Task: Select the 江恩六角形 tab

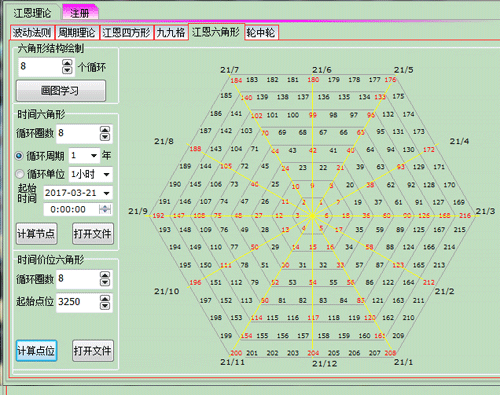Action: point(216,32)
